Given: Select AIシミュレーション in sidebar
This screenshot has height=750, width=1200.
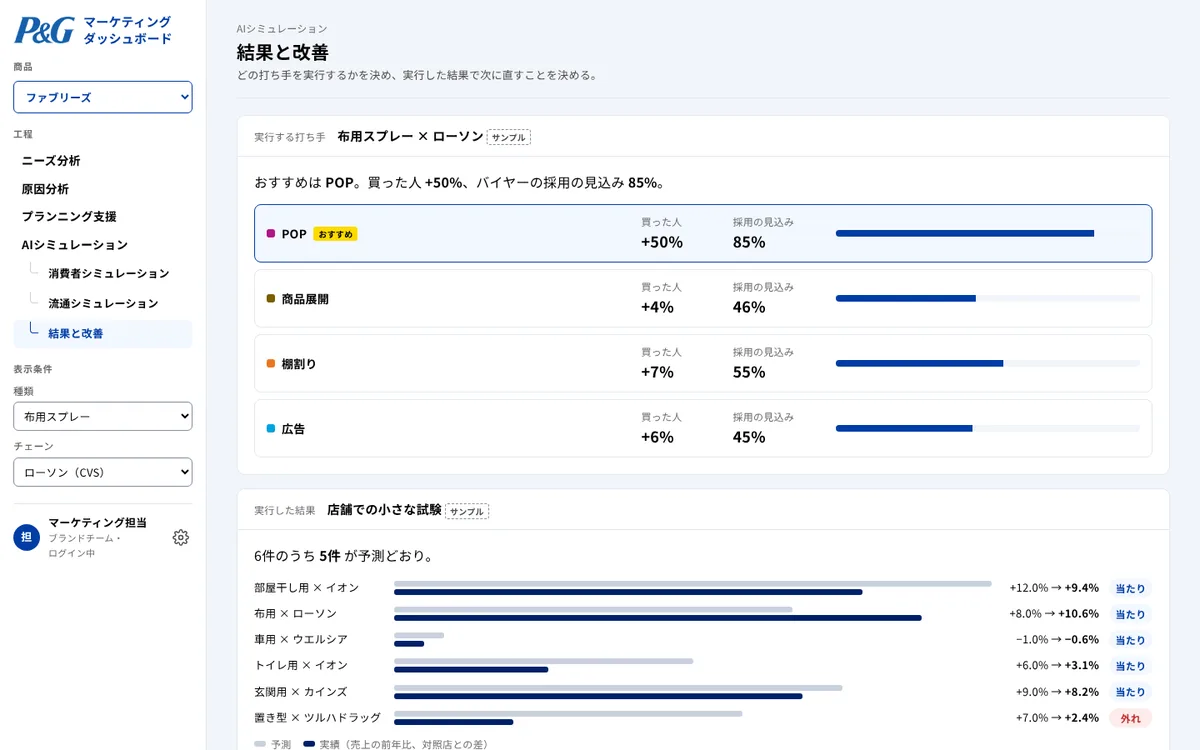Looking at the screenshot, I should click(75, 244).
